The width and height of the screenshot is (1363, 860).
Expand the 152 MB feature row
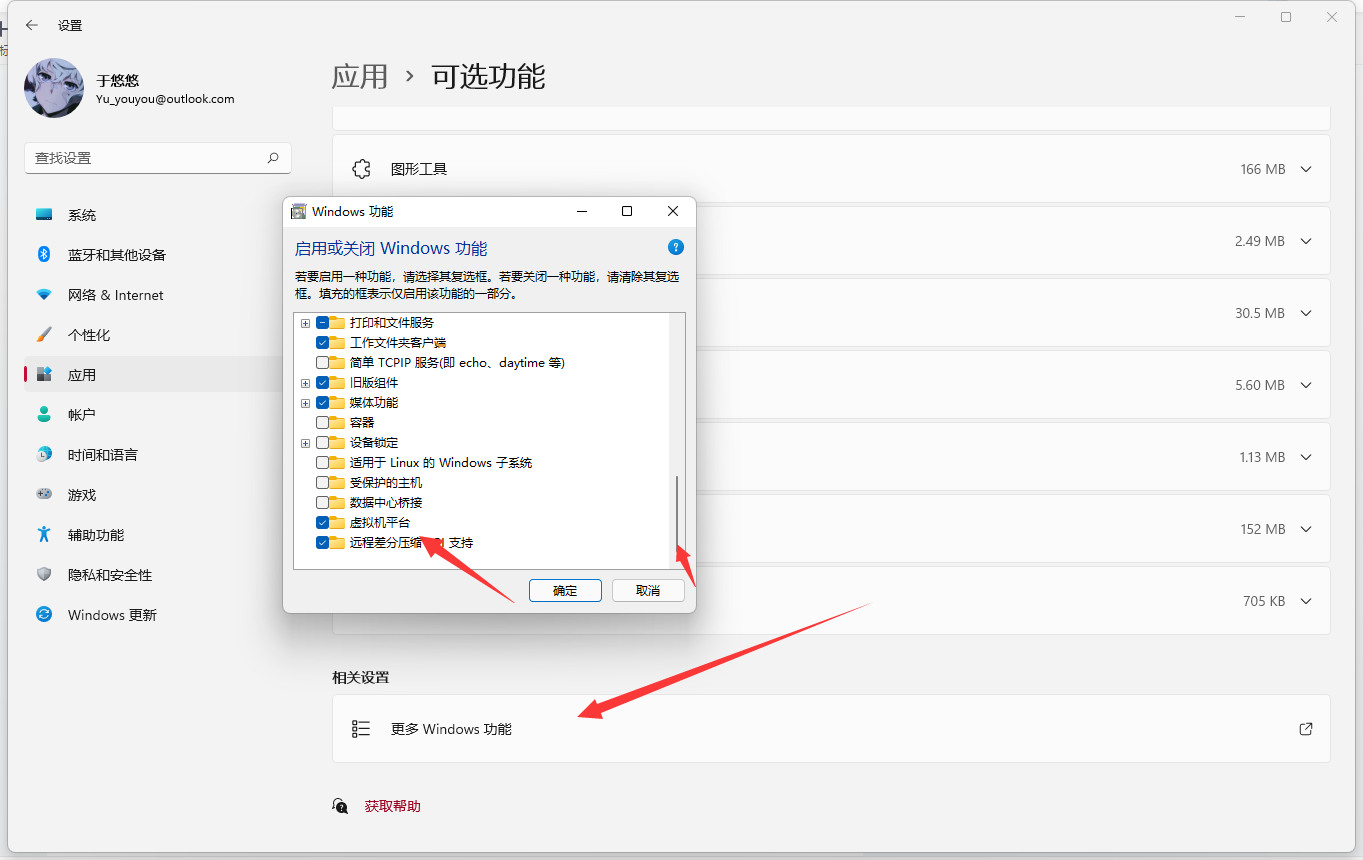[1305, 529]
